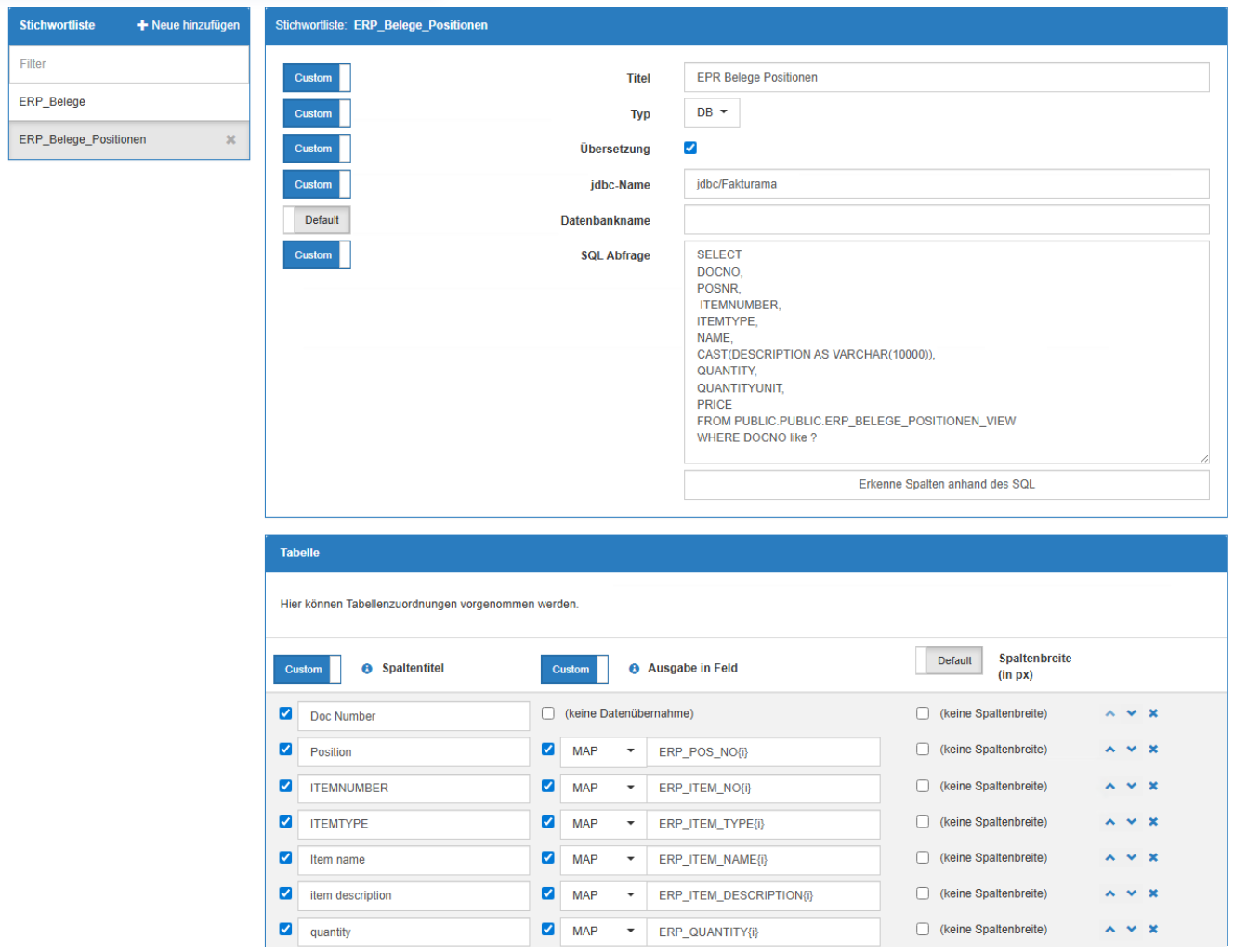Viewport: 1234px width, 952px height.
Task: Move quantity row down
Action: click(1132, 930)
